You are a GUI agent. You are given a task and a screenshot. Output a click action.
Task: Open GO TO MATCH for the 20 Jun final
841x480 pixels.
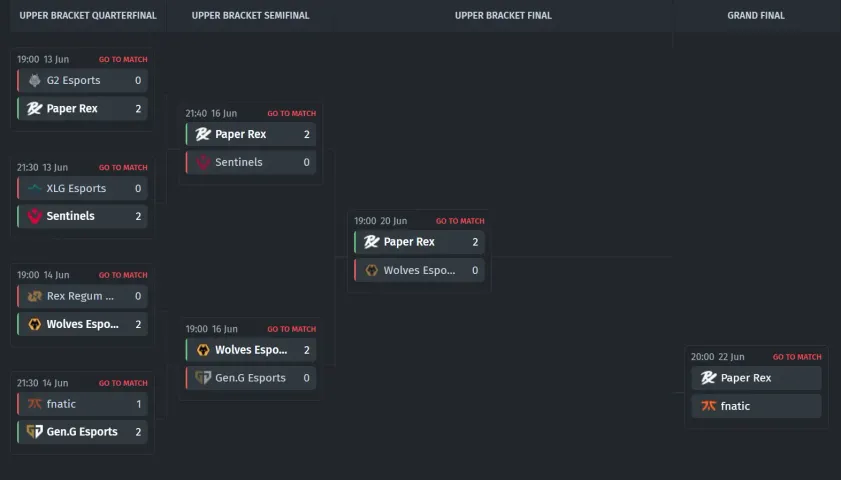[x=460, y=221]
